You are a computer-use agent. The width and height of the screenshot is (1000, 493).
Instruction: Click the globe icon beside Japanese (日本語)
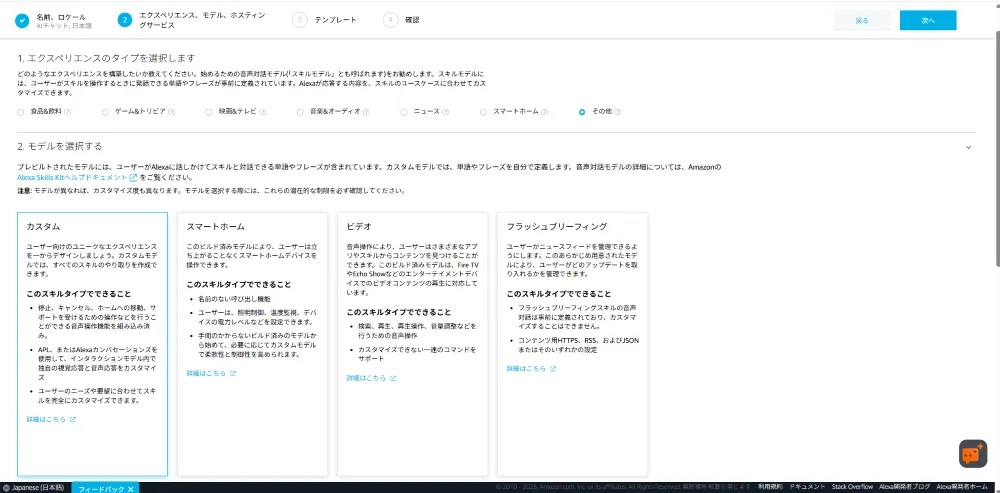[x=6, y=488]
